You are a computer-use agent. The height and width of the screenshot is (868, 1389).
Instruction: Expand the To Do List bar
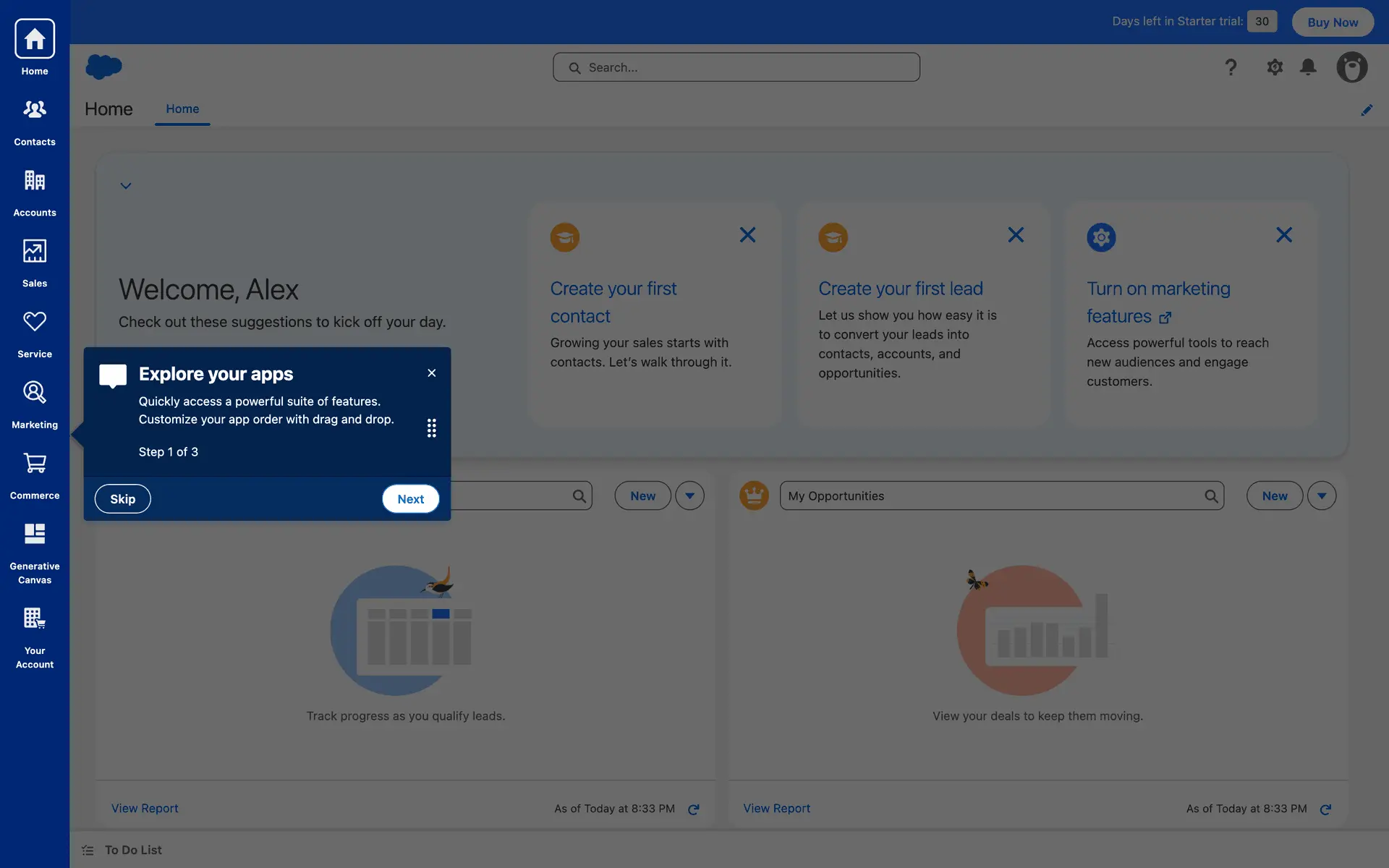tap(132, 850)
